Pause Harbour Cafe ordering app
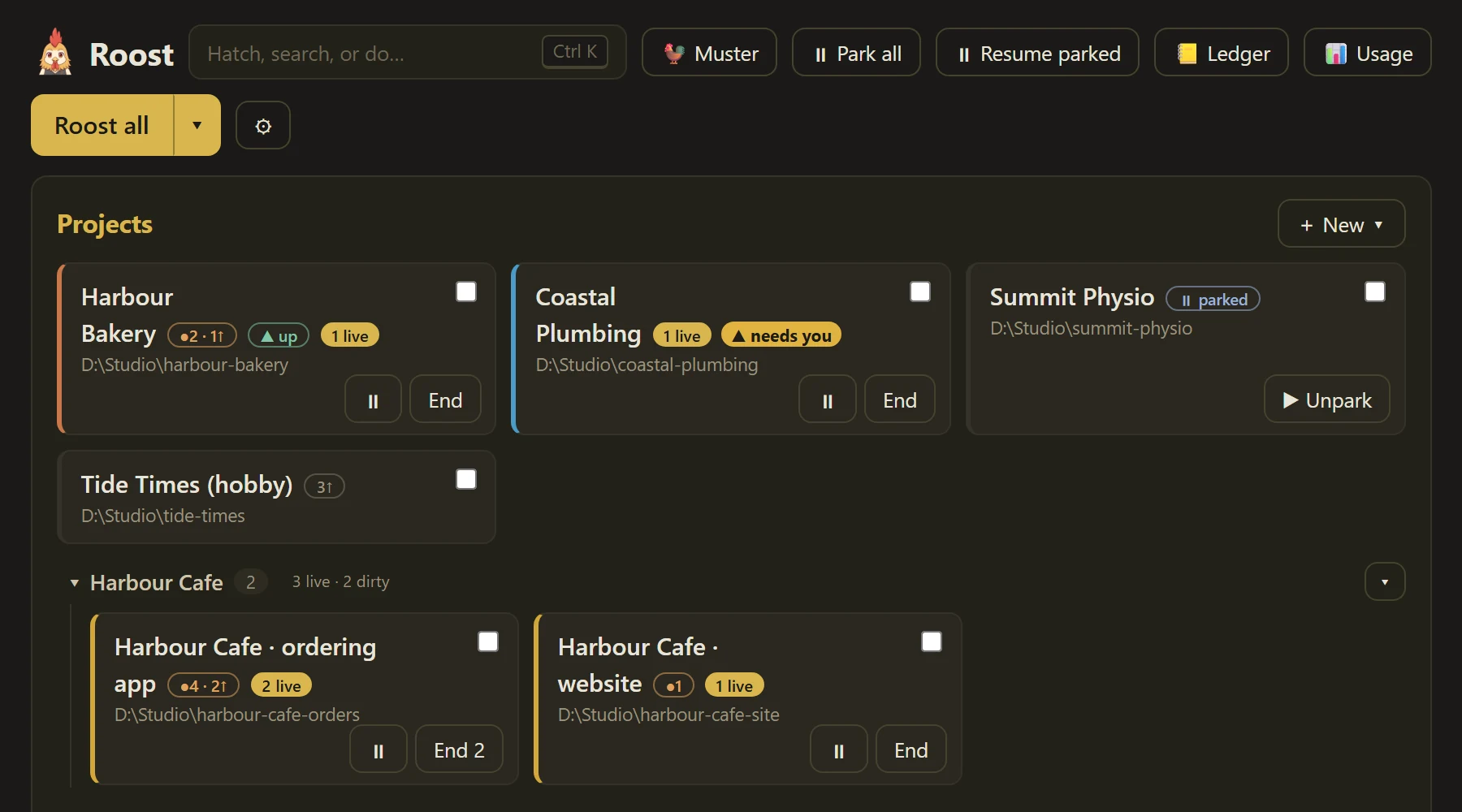Screen dimensions: 1462x812 (378, 749)
